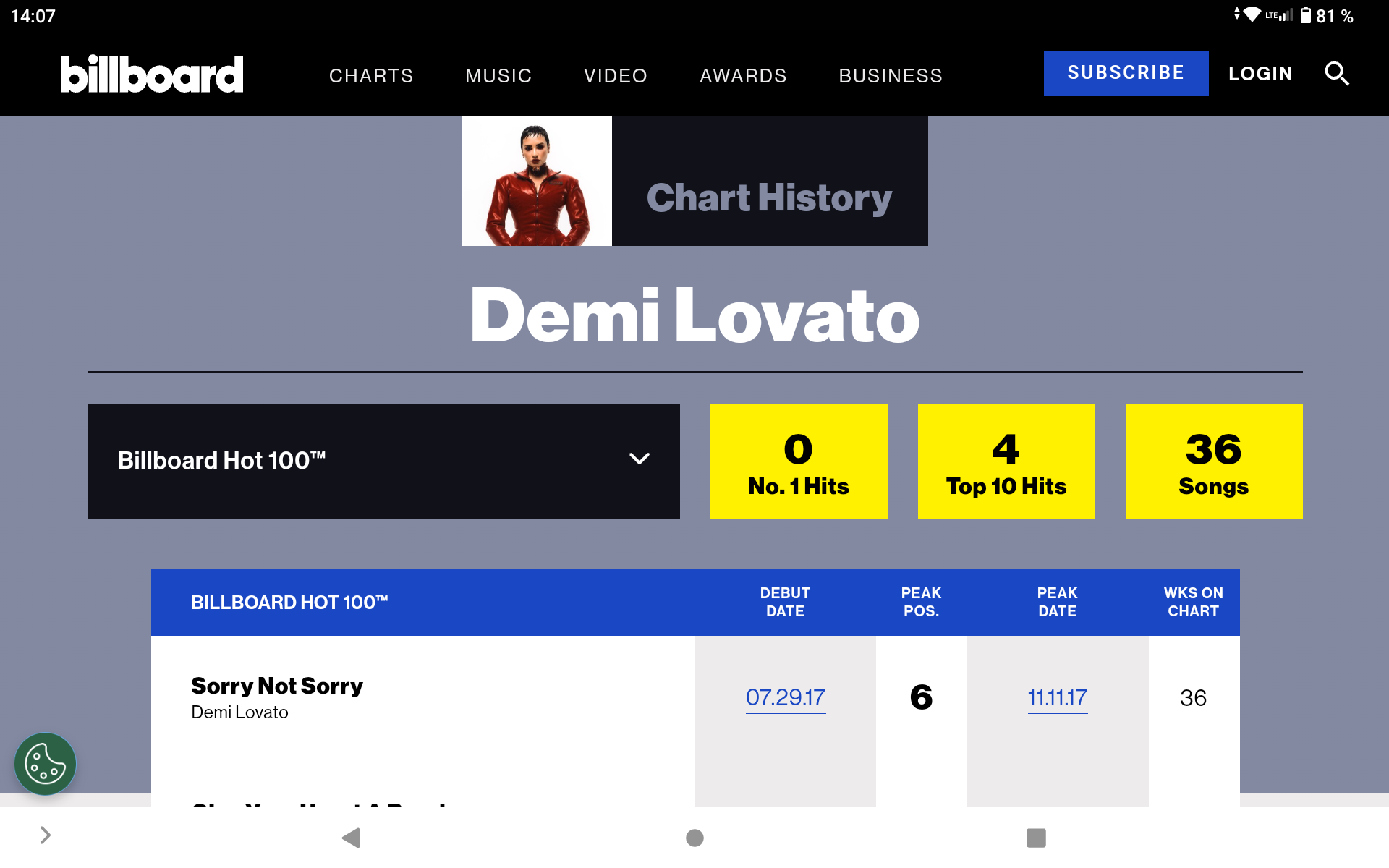Viewport: 1389px width, 868px height.
Task: Open peak date 11.11.17 link
Action: 1058,698
